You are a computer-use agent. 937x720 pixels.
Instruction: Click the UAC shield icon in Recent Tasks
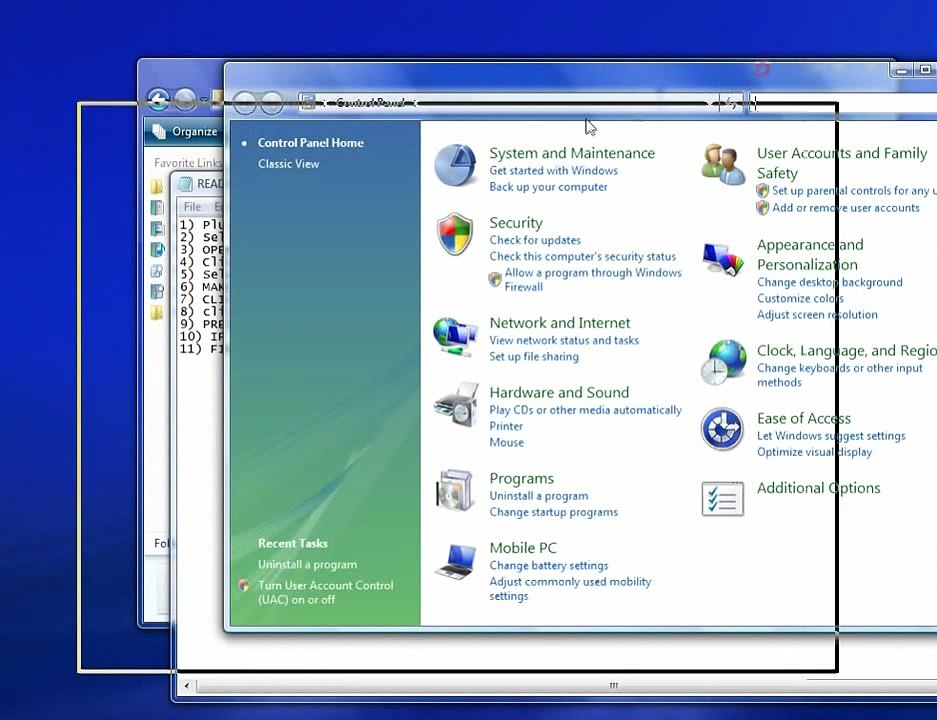(x=244, y=586)
